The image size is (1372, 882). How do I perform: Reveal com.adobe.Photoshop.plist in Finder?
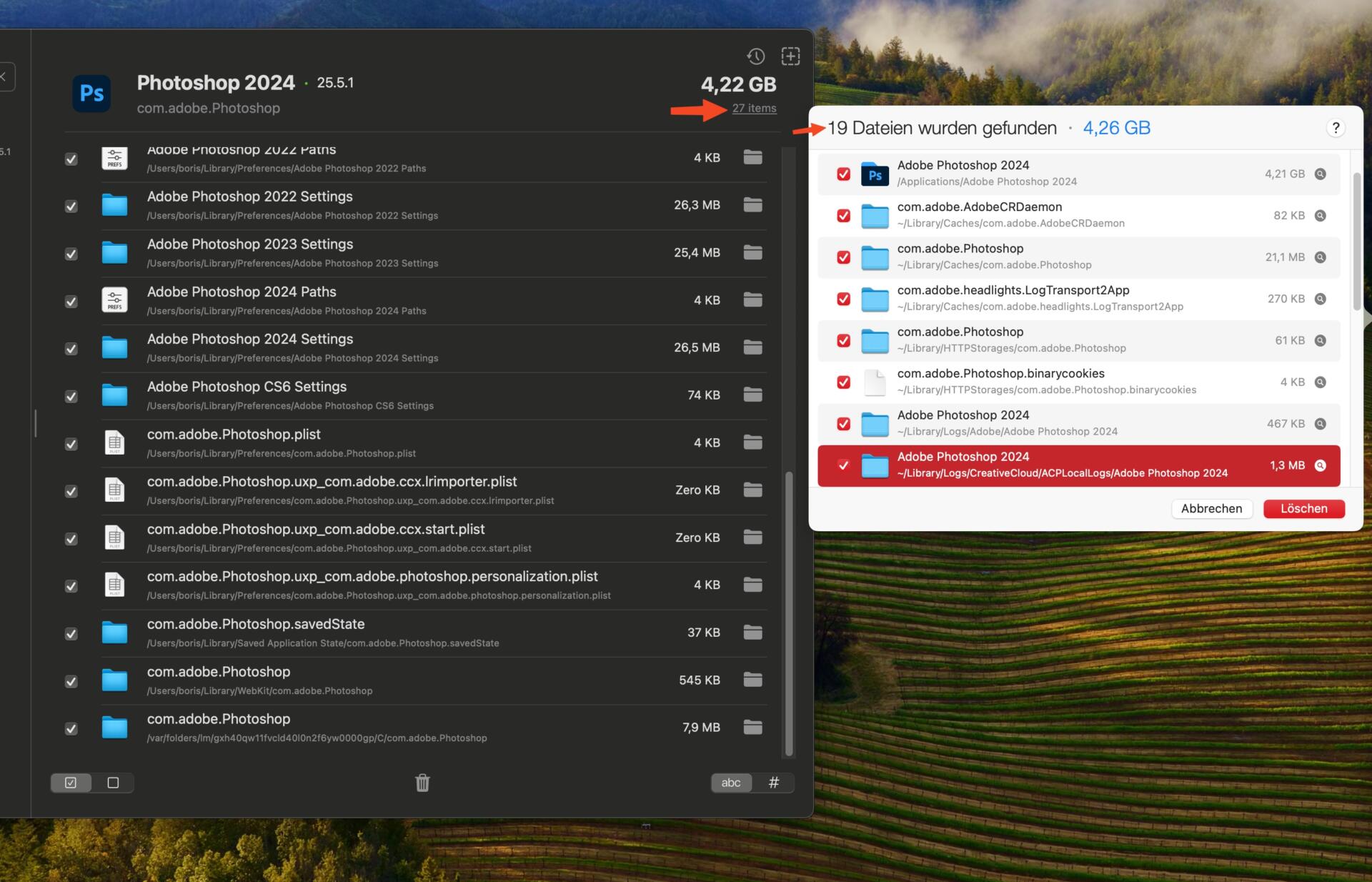point(752,442)
